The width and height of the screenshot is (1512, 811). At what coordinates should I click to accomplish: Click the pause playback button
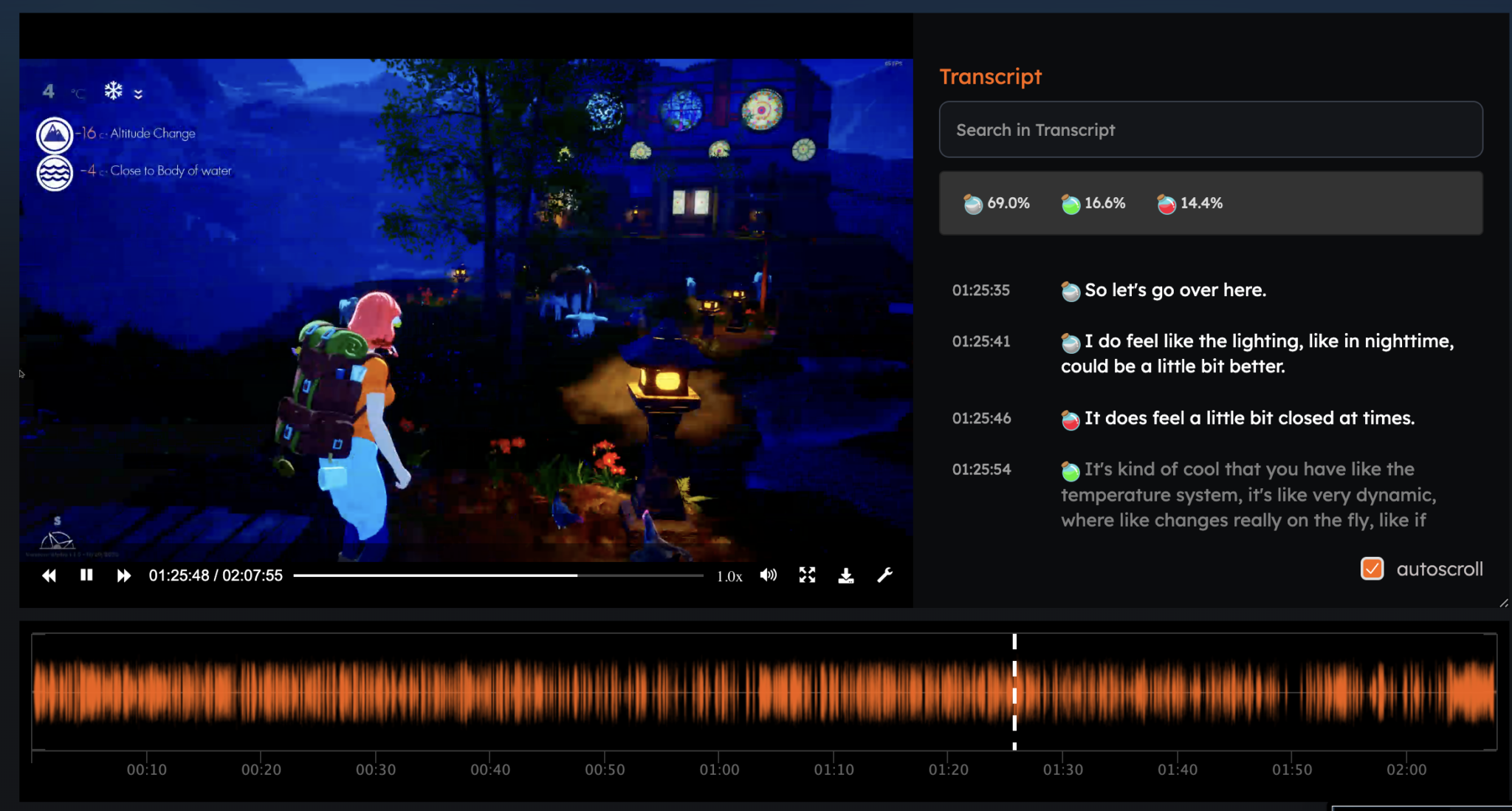point(86,575)
